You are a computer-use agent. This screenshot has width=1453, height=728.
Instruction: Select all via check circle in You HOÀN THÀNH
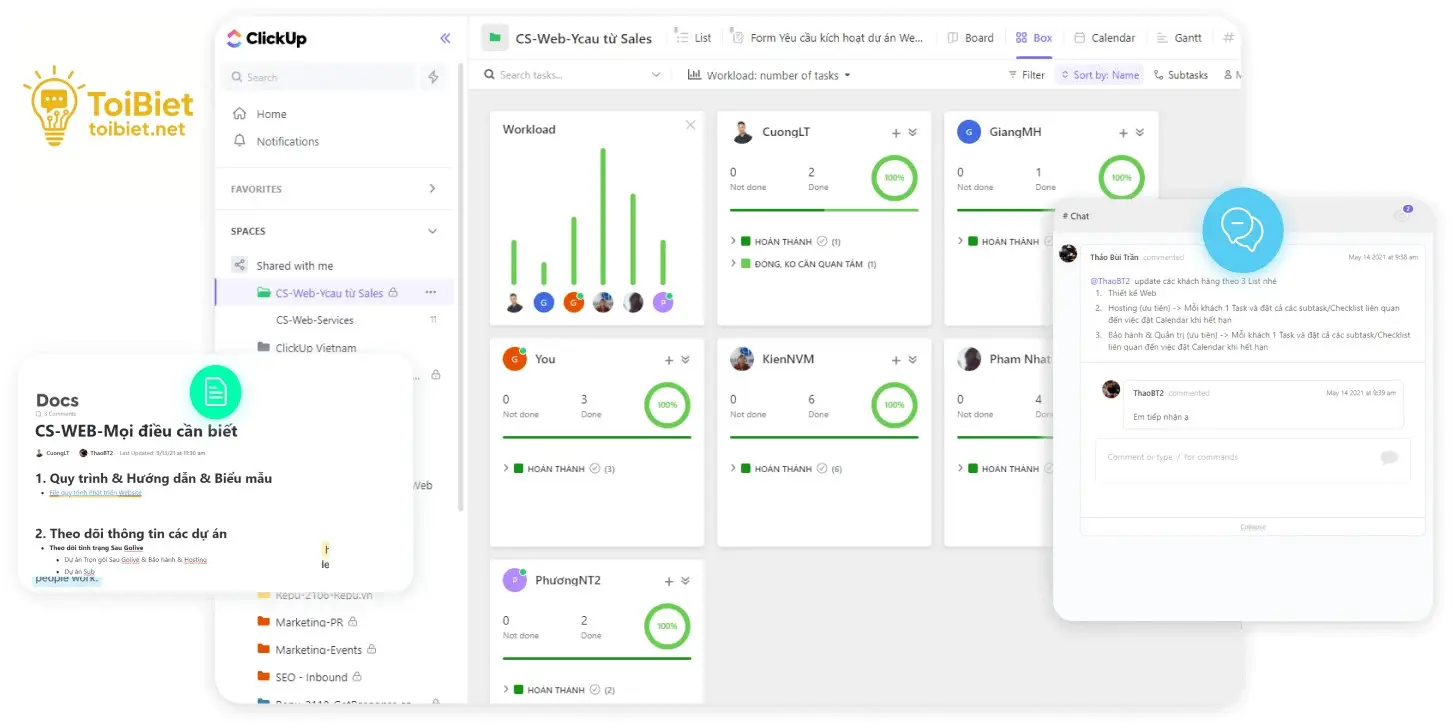pyautogui.click(x=595, y=468)
